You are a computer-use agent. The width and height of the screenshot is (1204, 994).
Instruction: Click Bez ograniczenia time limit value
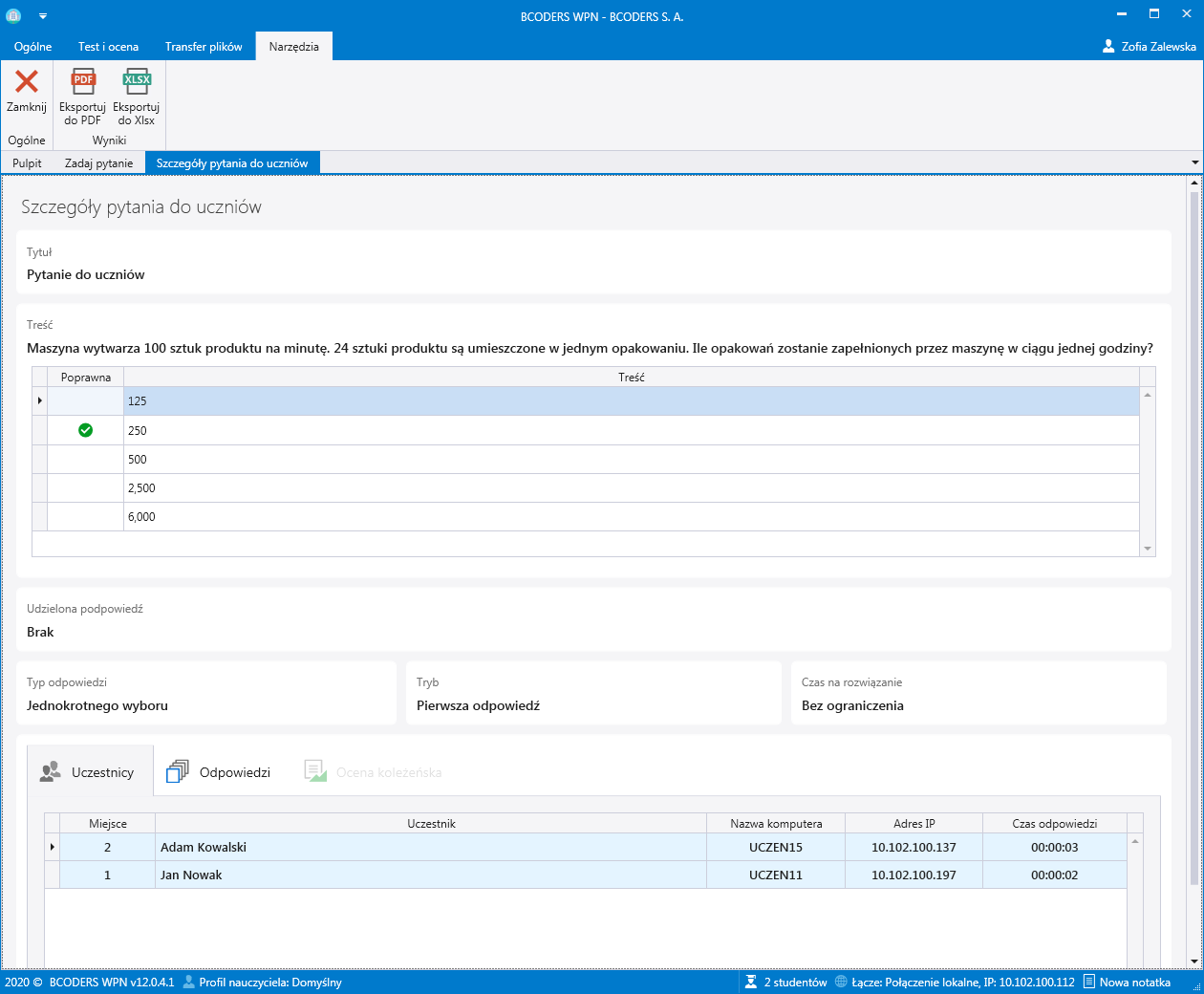(x=852, y=705)
